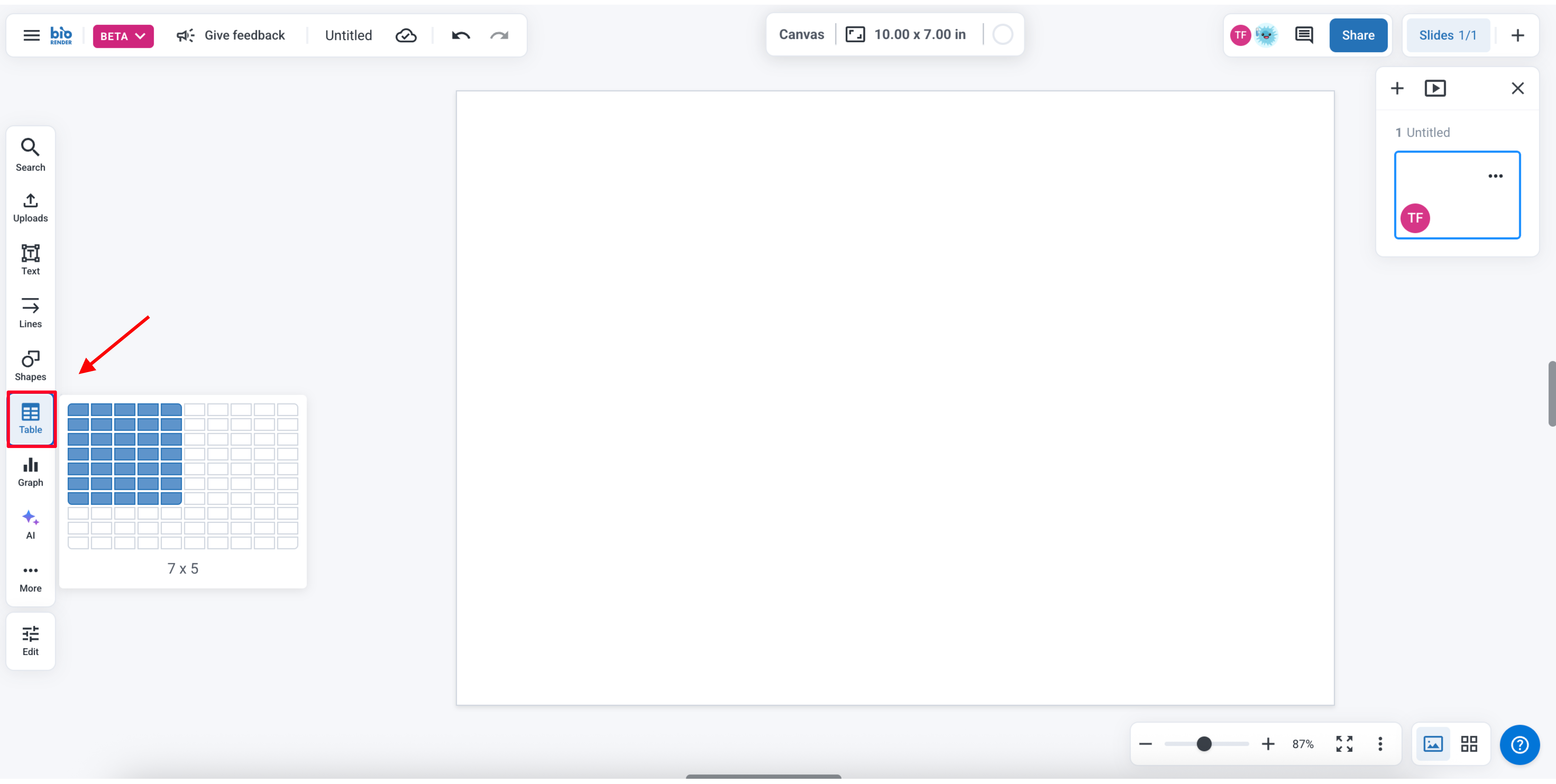Switch to grid view mode
1556x784 pixels.
click(x=1469, y=744)
